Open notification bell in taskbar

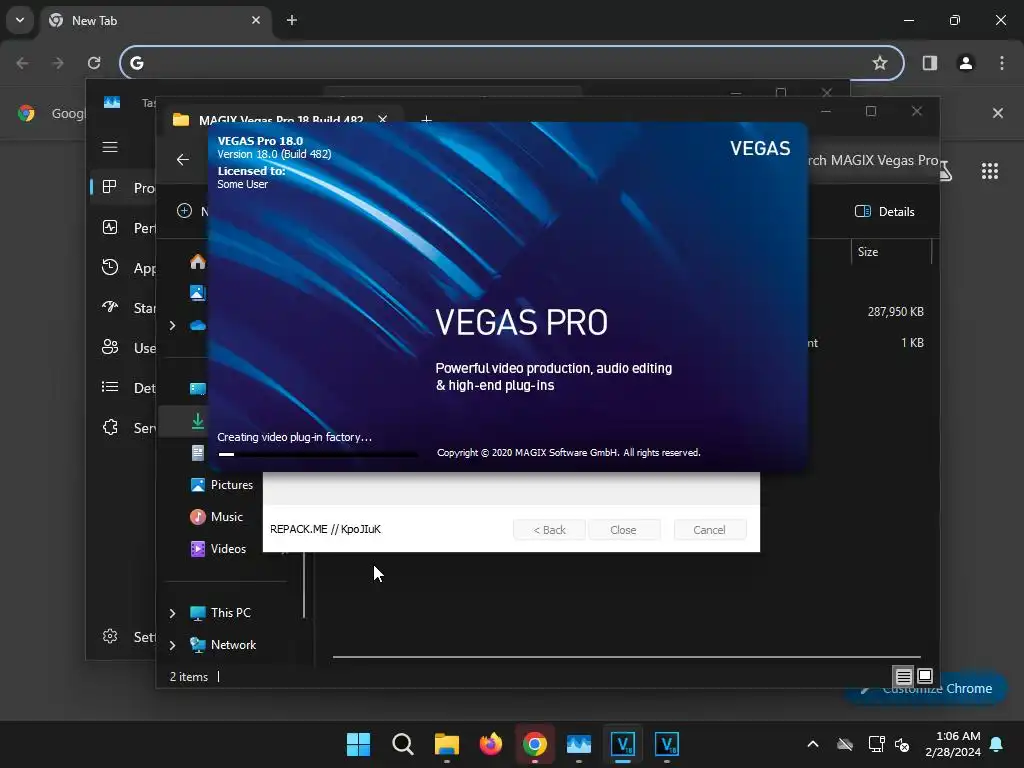tap(997, 744)
